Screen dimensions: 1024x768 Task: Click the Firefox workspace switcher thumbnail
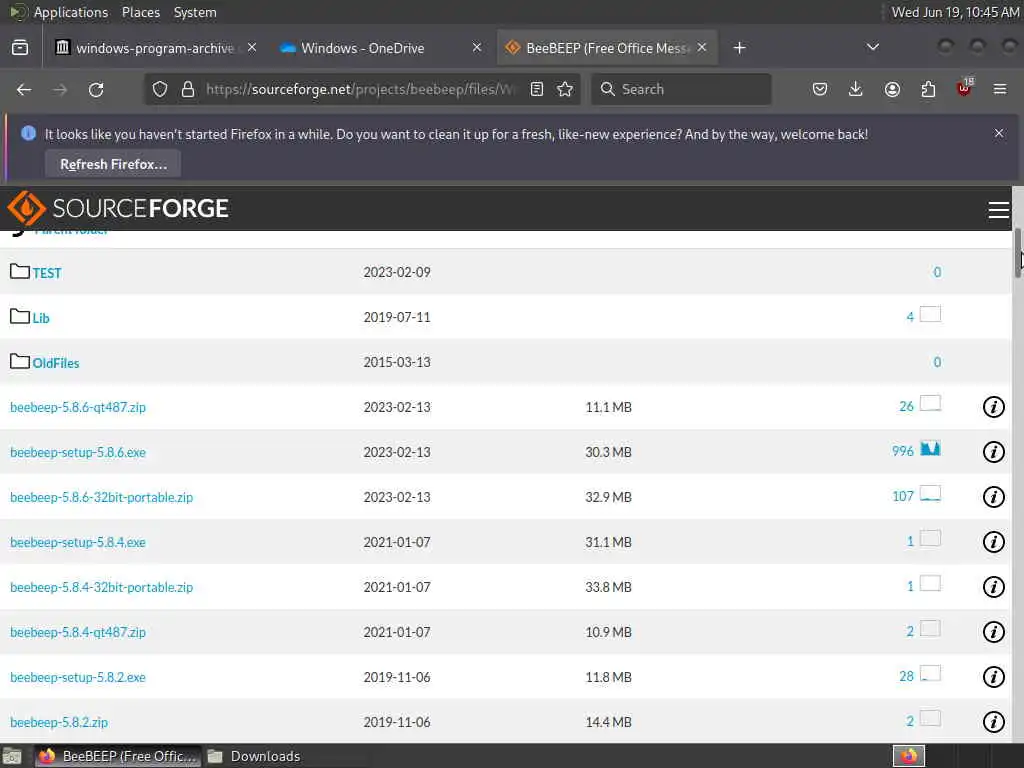click(x=908, y=756)
